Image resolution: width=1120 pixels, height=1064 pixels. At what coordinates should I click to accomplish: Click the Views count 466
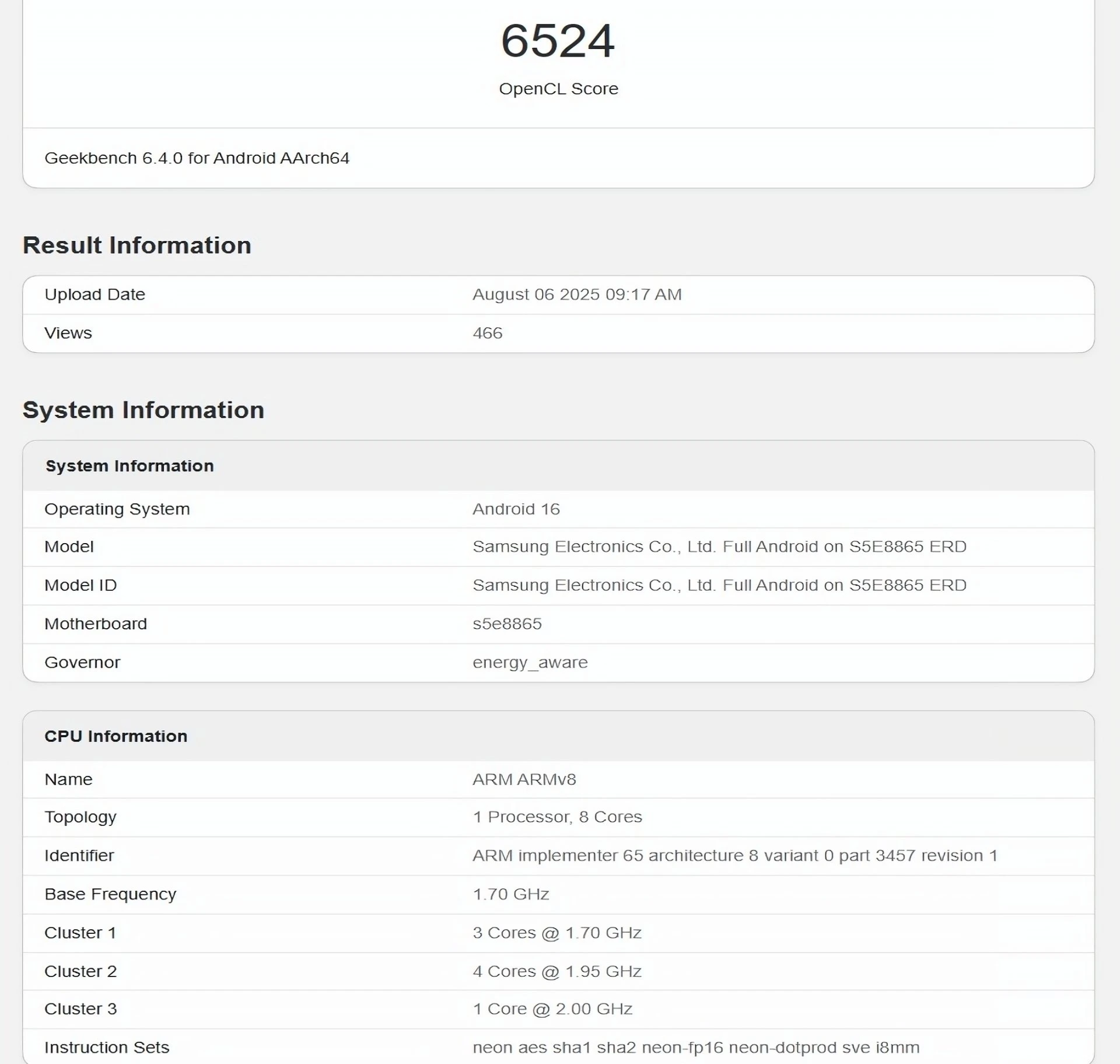click(x=487, y=333)
